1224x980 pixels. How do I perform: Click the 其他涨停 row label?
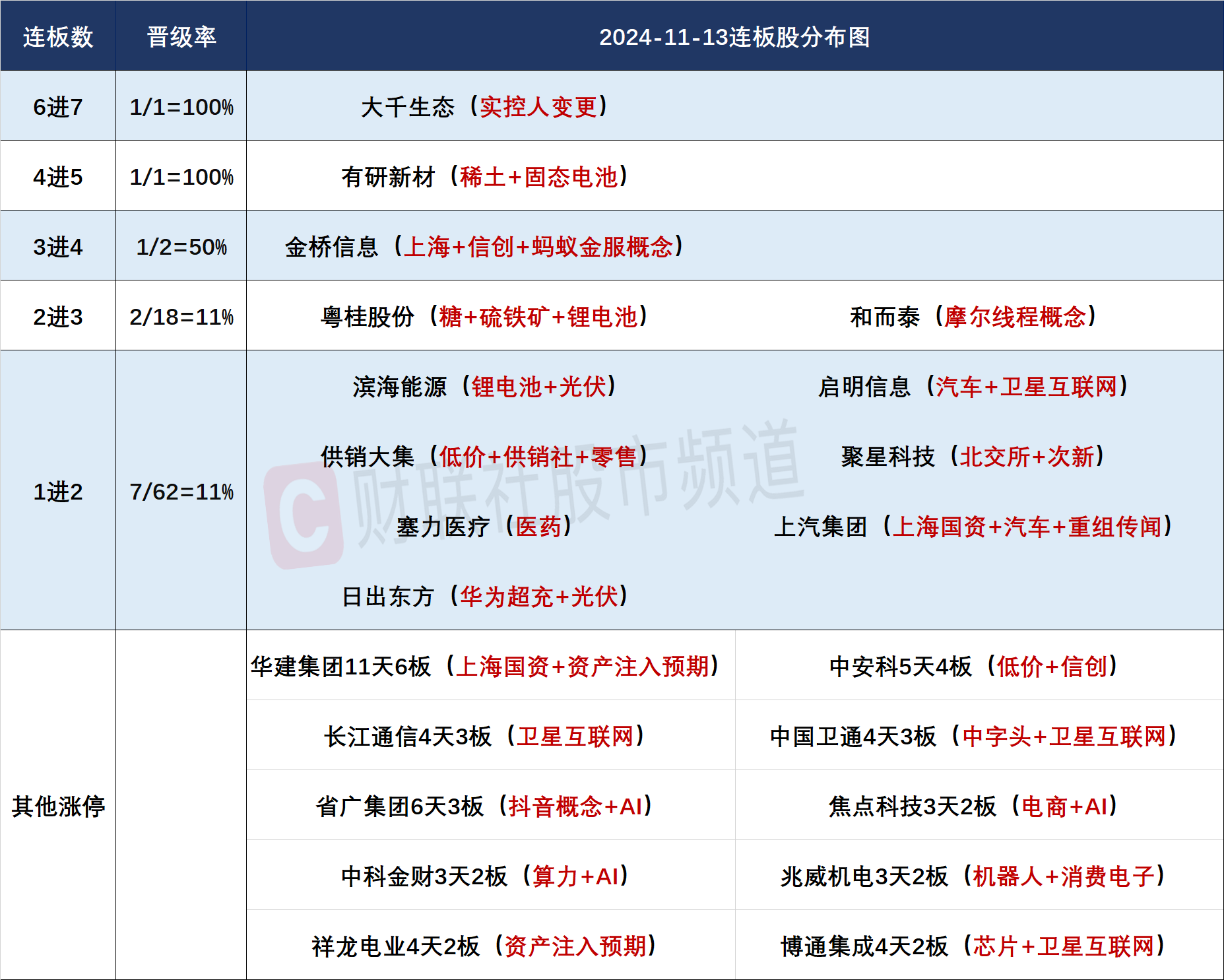[58, 806]
